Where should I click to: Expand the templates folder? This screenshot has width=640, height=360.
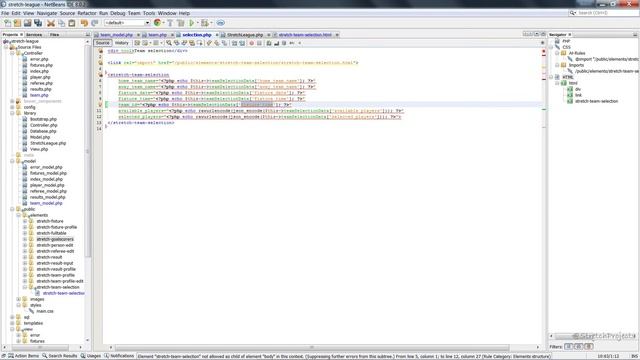point(12,323)
